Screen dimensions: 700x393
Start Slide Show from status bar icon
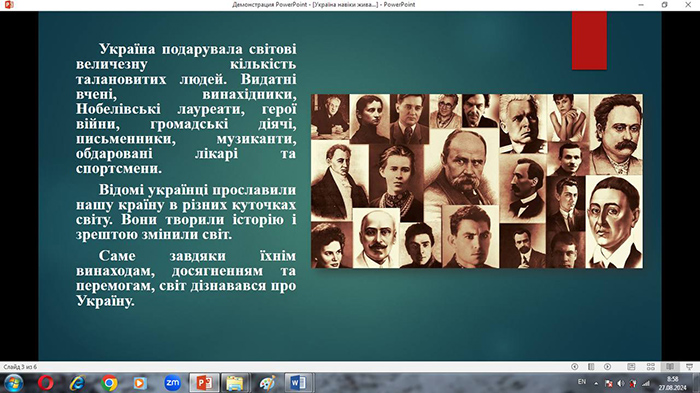(x=689, y=367)
